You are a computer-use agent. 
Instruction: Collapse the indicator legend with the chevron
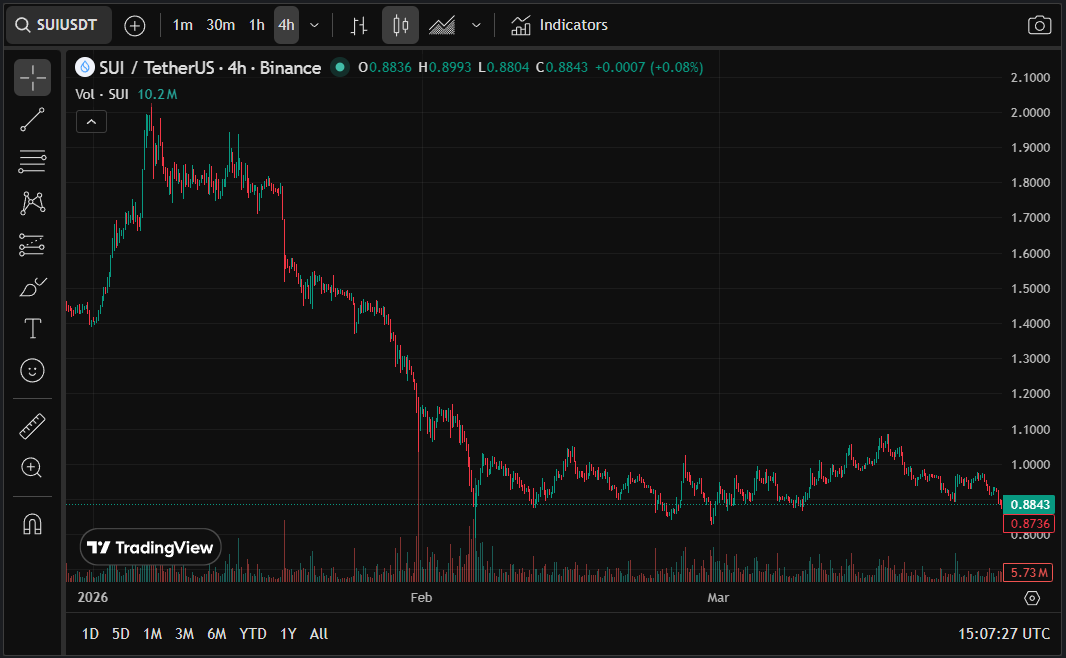click(91, 122)
